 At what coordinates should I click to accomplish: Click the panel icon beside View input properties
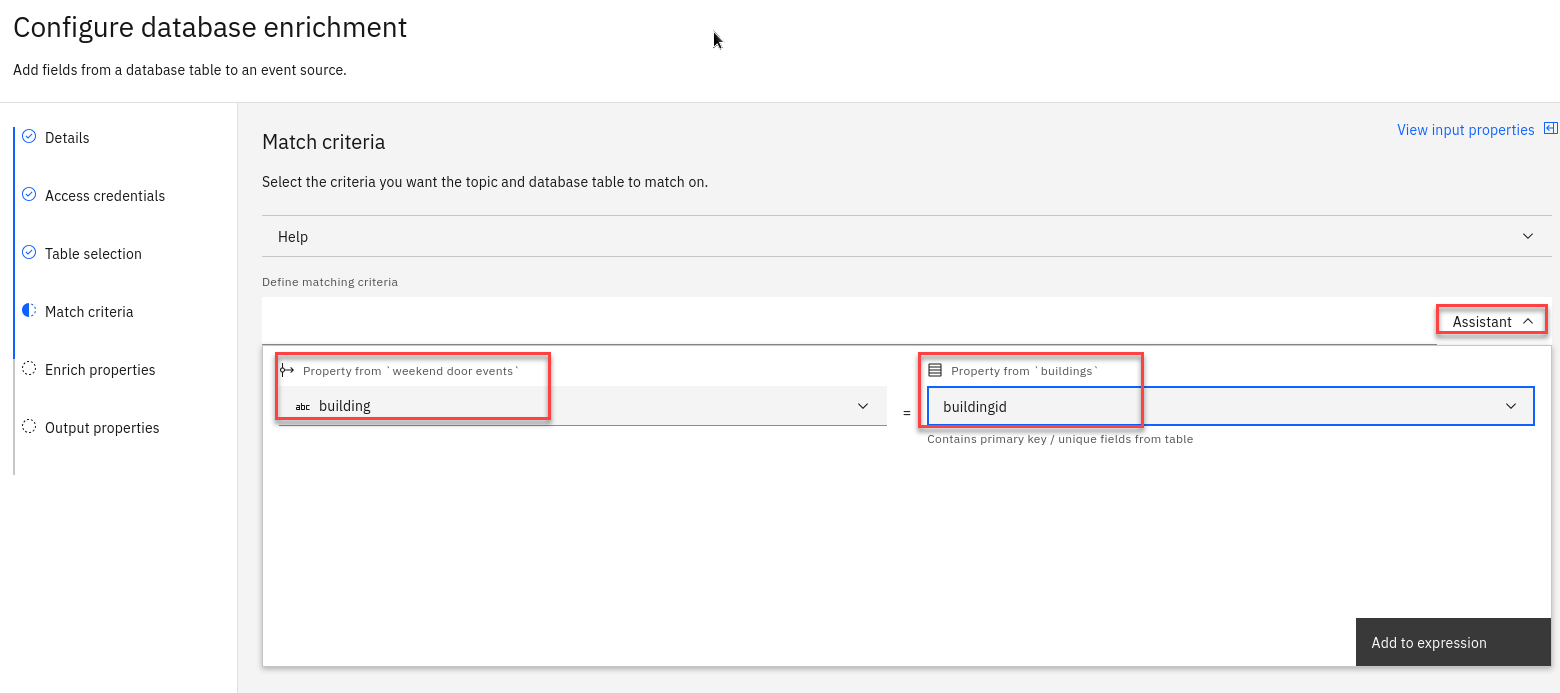pos(1550,129)
